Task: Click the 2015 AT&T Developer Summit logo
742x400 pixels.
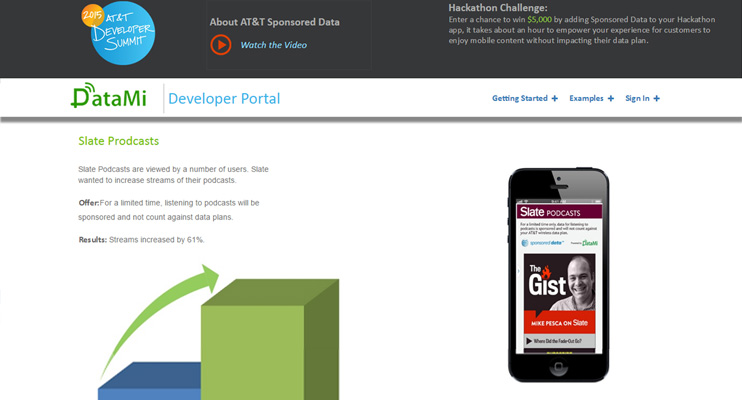Action: [118, 33]
